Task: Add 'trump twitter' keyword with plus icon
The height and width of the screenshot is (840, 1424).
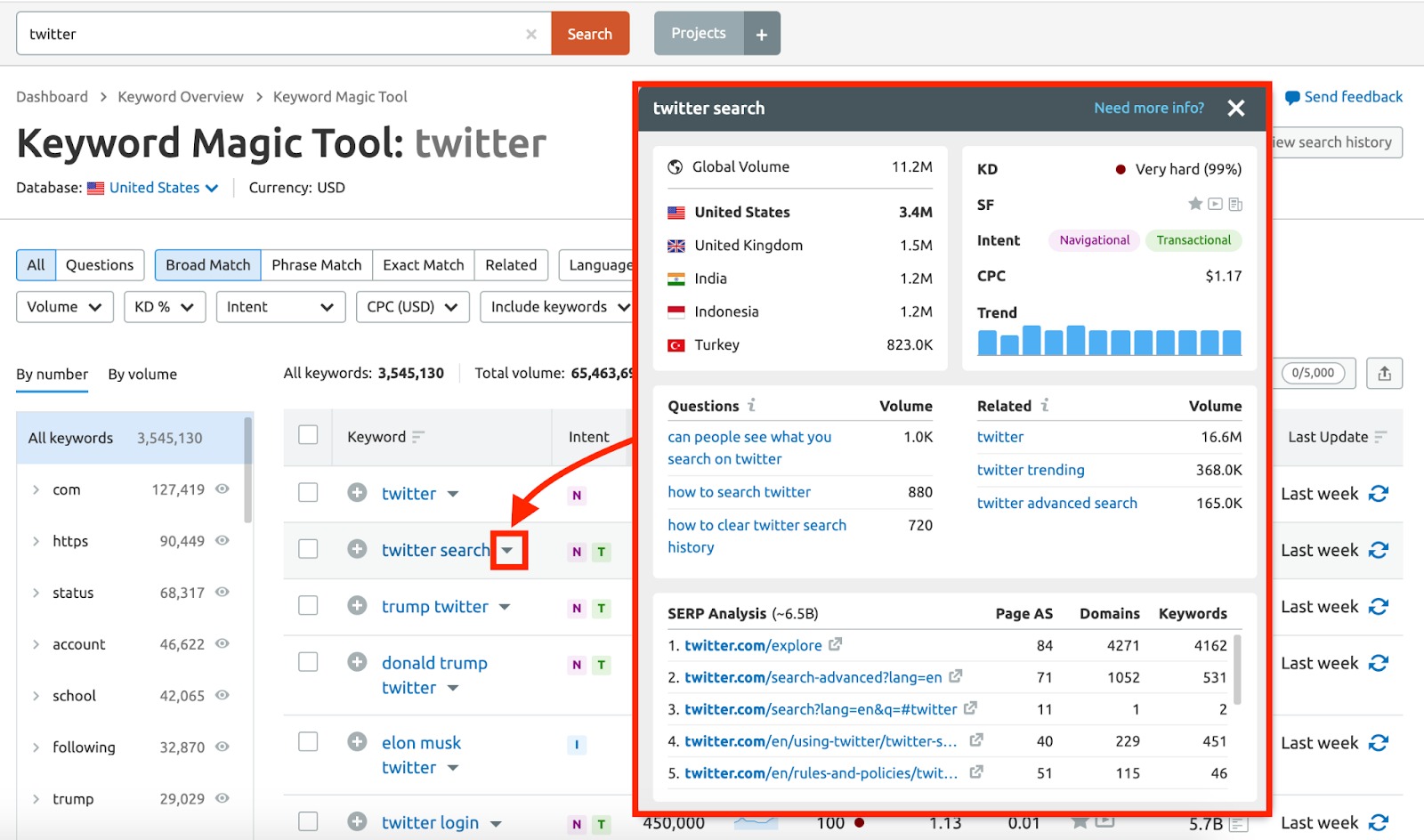Action: coord(357,605)
